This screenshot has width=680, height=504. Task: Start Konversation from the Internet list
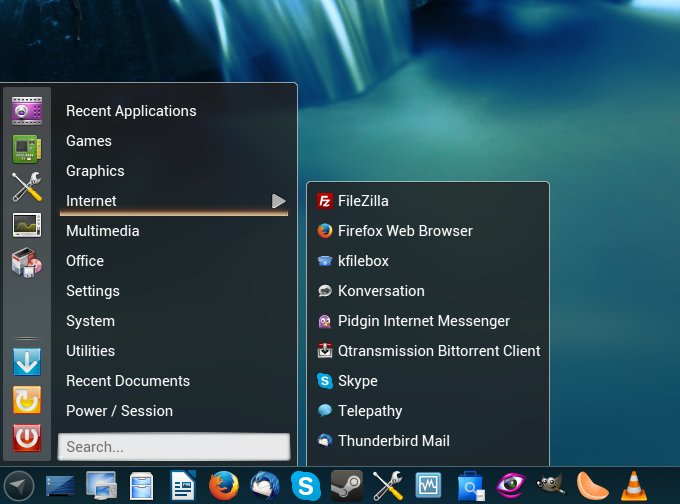(x=428, y=291)
